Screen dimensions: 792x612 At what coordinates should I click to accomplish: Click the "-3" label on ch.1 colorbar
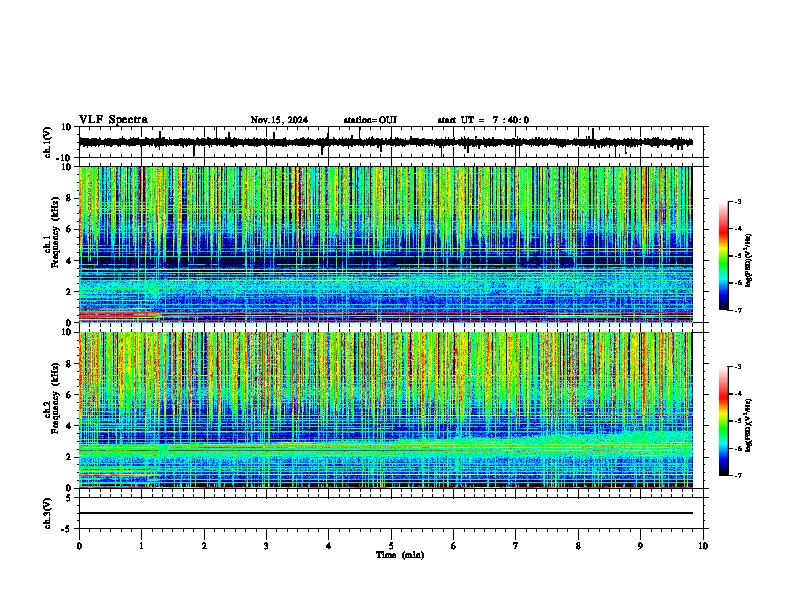coord(737,202)
